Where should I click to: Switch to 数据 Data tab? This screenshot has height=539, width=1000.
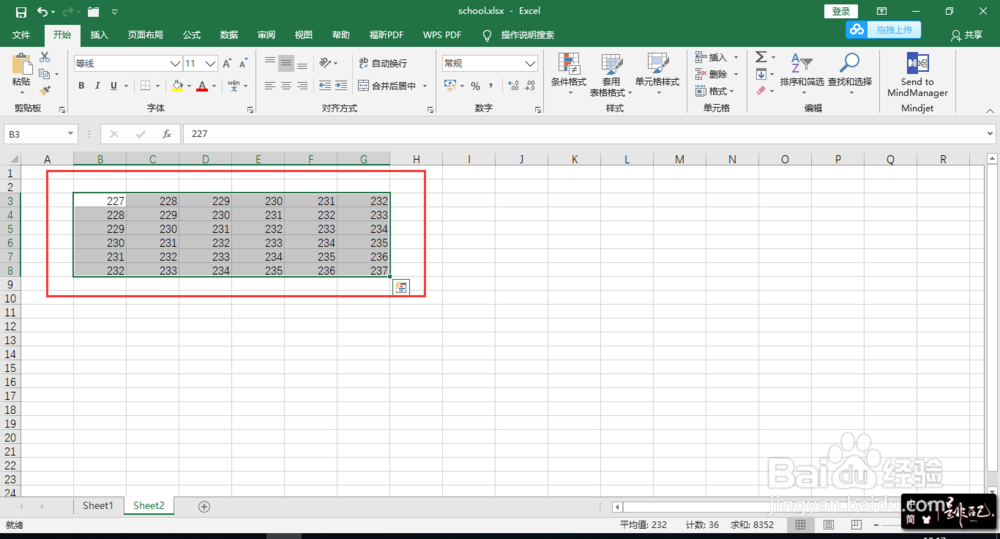pyautogui.click(x=228, y=35)
